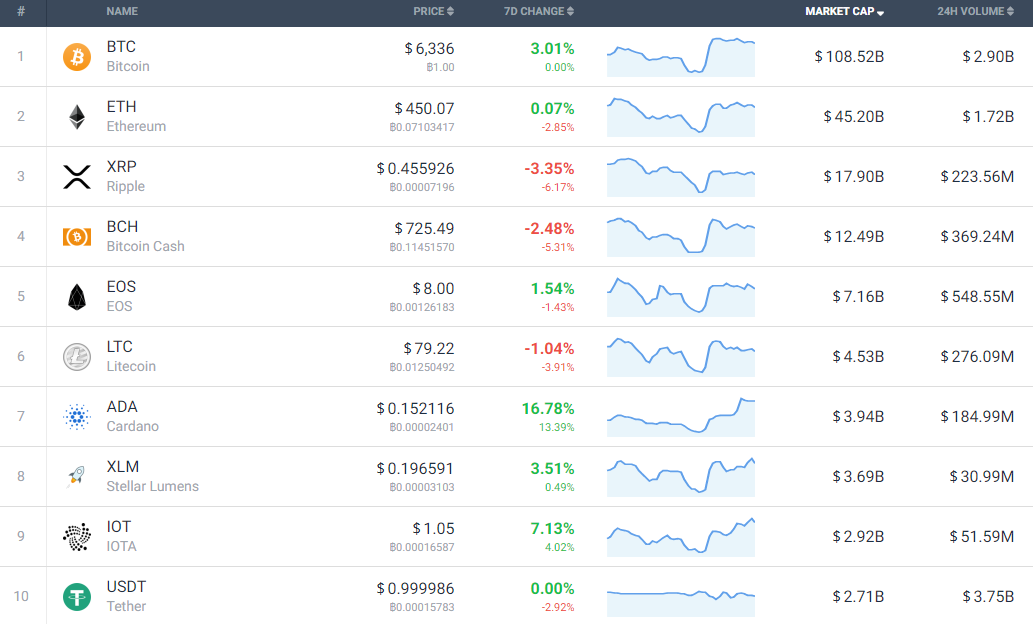Click the Stellar volume $30.99M
1033x624 pixels.
tap(982, 476)
